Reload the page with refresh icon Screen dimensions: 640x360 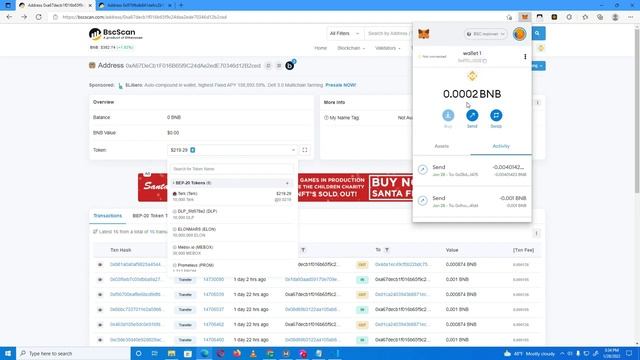click(x=38, y=17)
